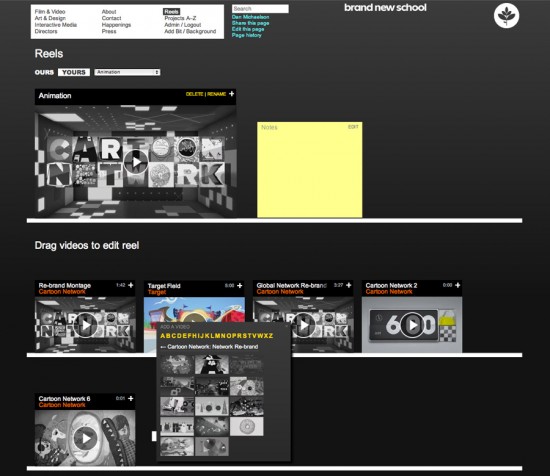This screenshot has width=550, height=476.
Task: Click the Re-brand Montage title
Action: 65,286
